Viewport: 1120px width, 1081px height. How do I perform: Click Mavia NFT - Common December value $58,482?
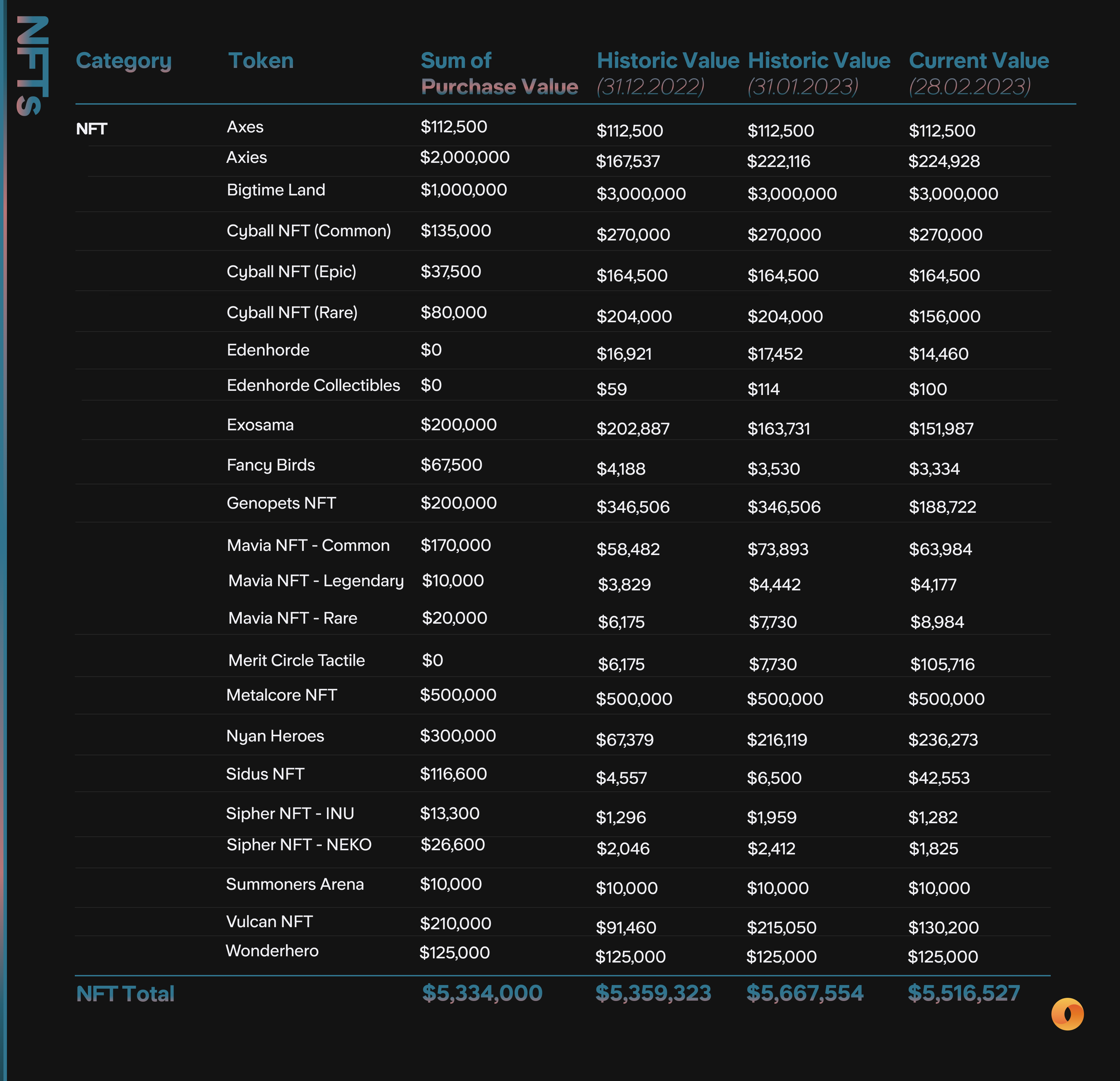point(628,550)
